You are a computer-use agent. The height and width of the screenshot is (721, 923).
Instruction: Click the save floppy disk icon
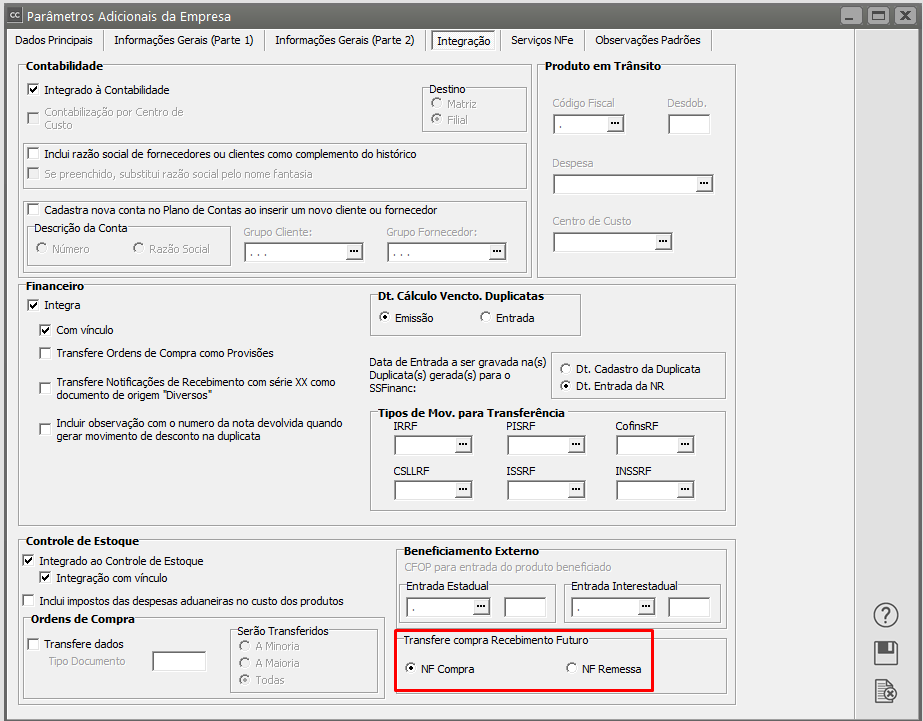tap(886, 653)
